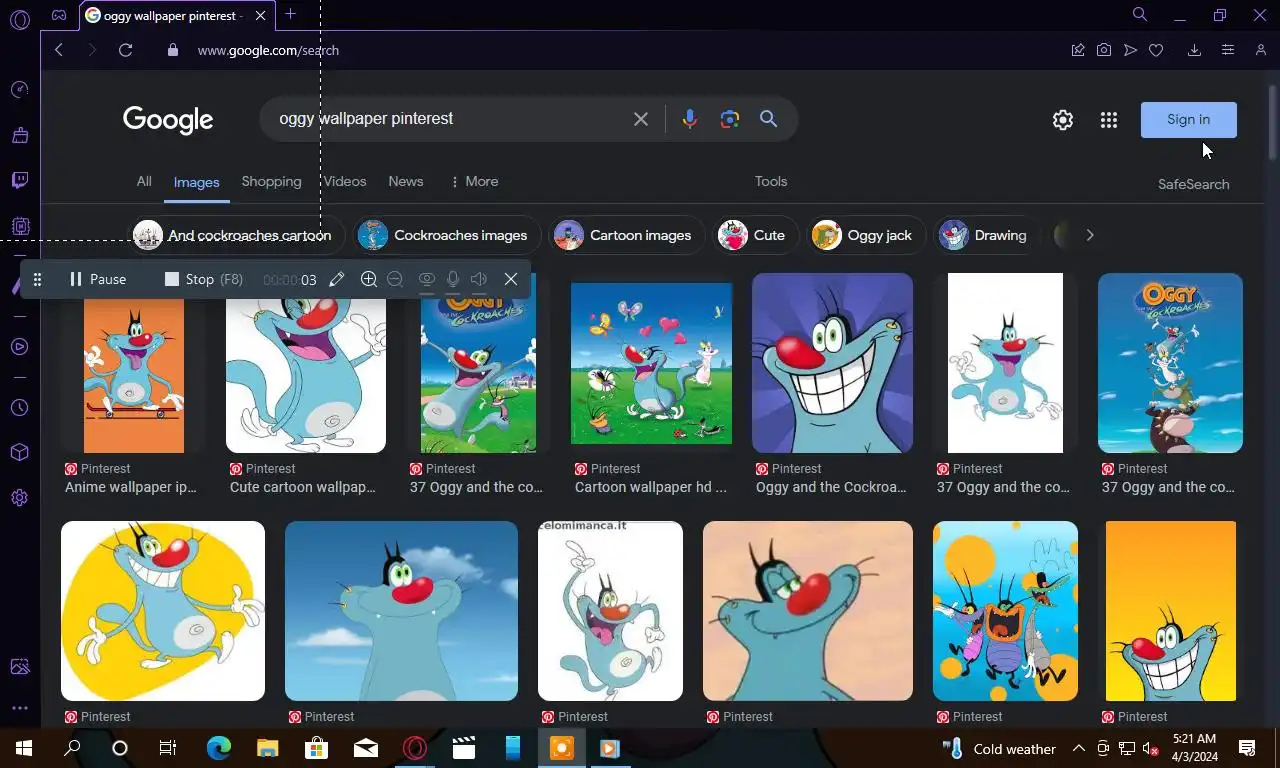The image size is (1280, 768).
Task: Open the Twitch sidebar panel
Action: pos(19,180)
